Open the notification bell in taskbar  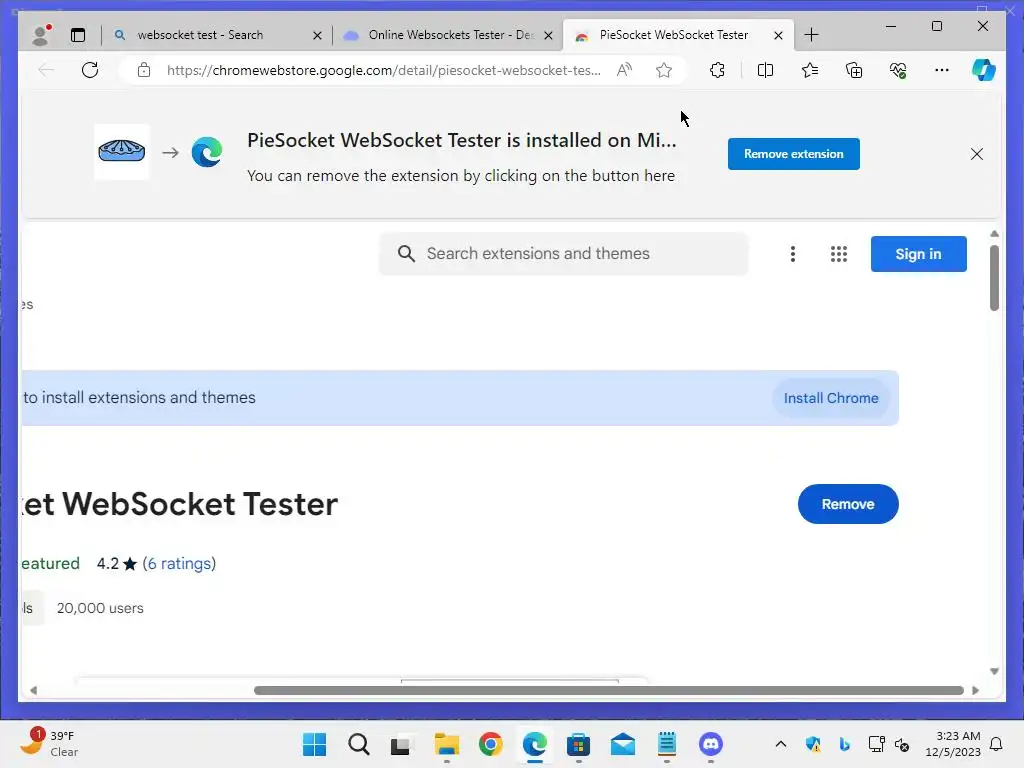pos(997,744)
